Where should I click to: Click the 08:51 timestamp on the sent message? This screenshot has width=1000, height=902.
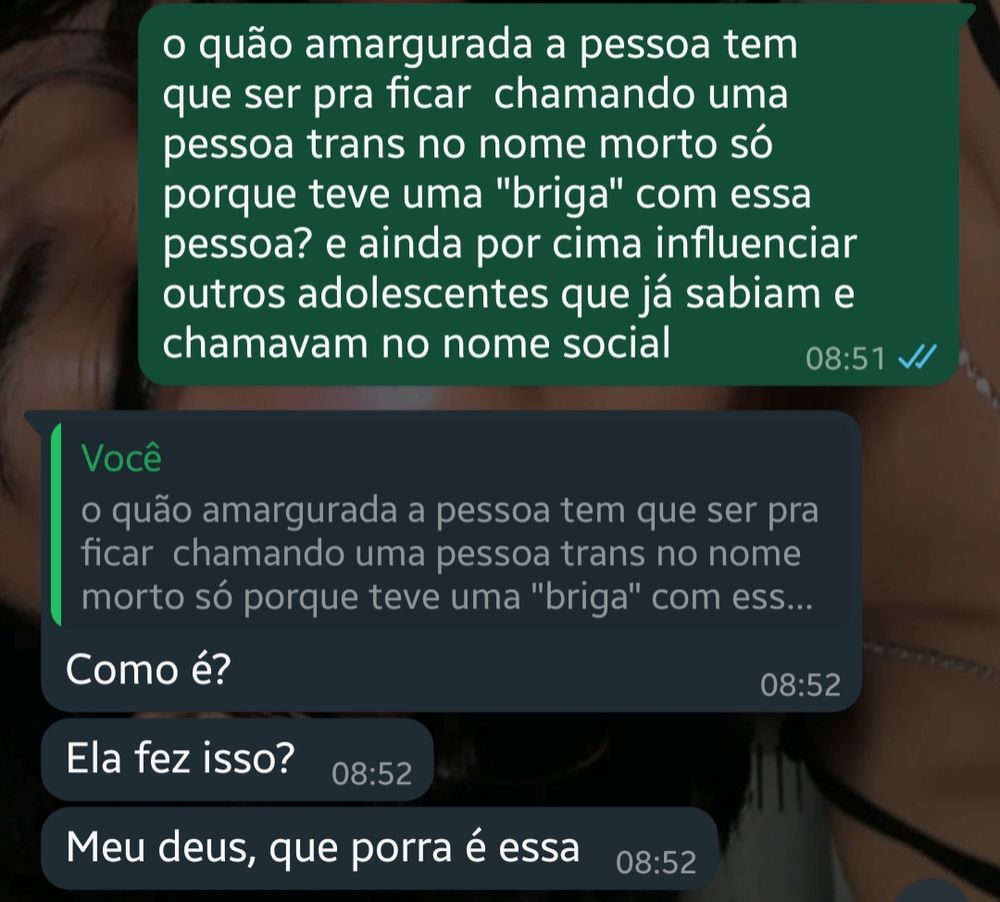click(846, 359)
